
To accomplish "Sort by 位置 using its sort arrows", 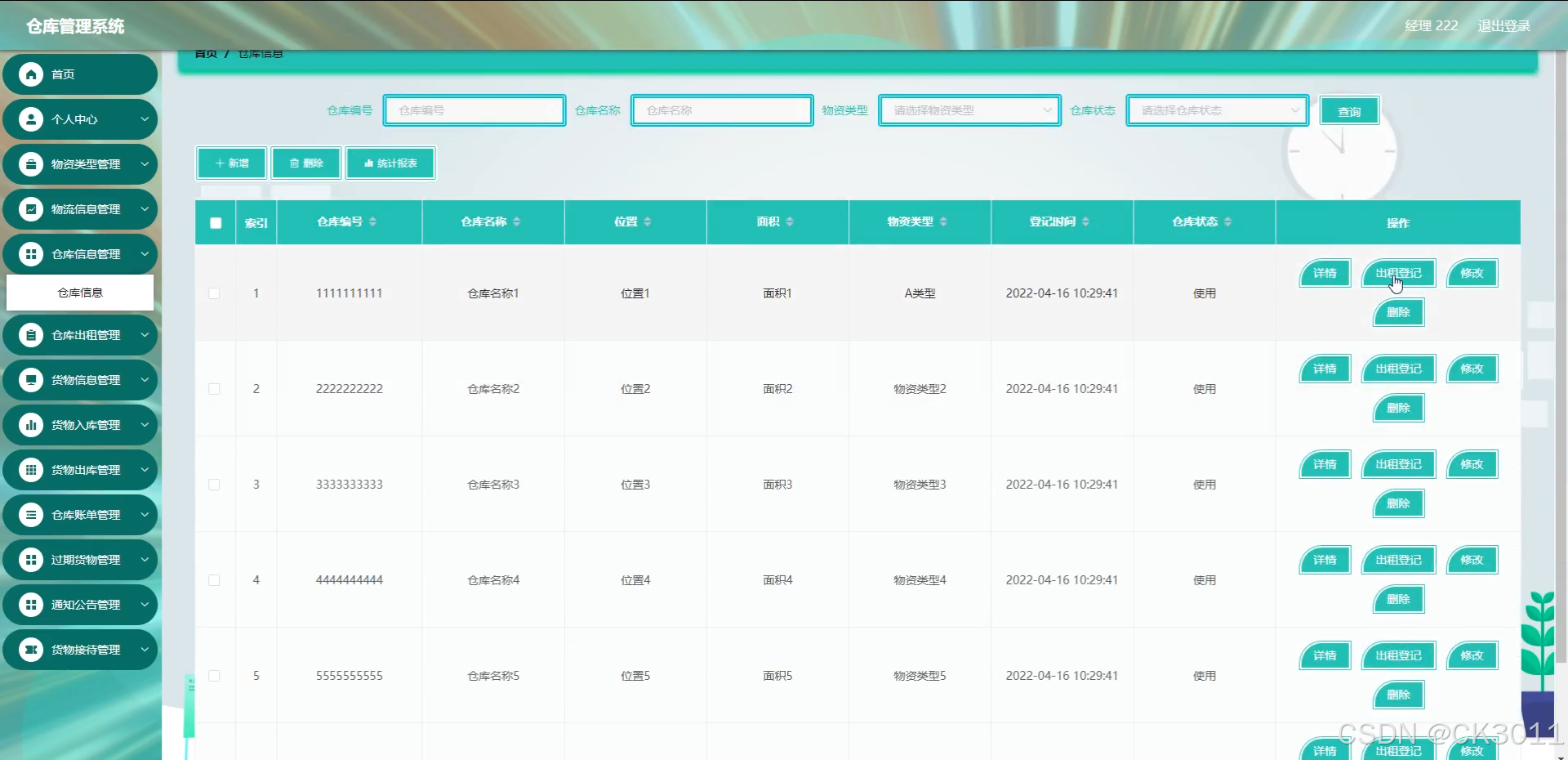I will pos(647,221).
